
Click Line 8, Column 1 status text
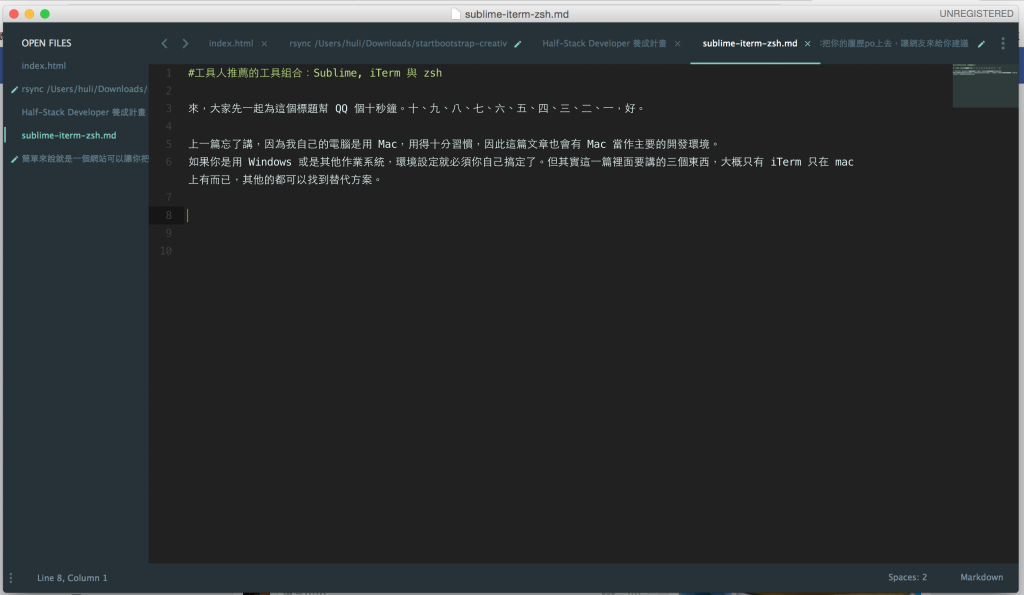coord(72,578)
